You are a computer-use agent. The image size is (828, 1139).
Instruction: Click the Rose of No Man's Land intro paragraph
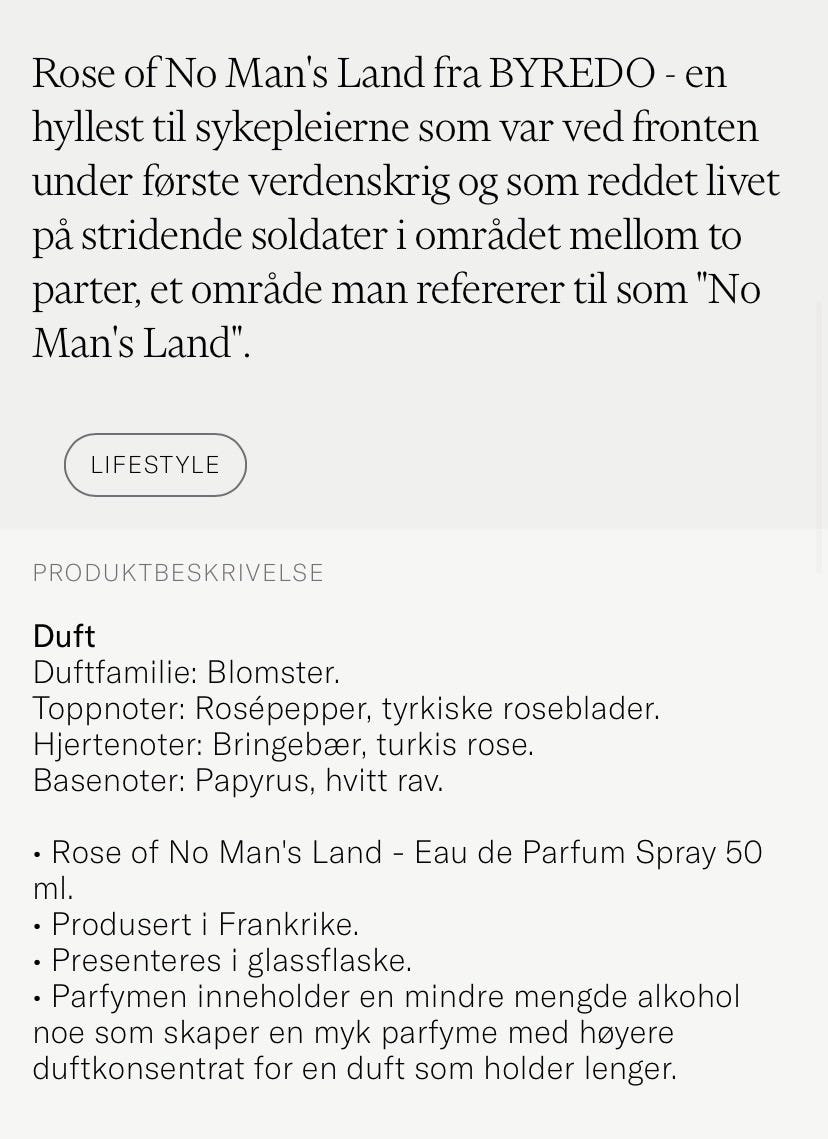(405, 207)
